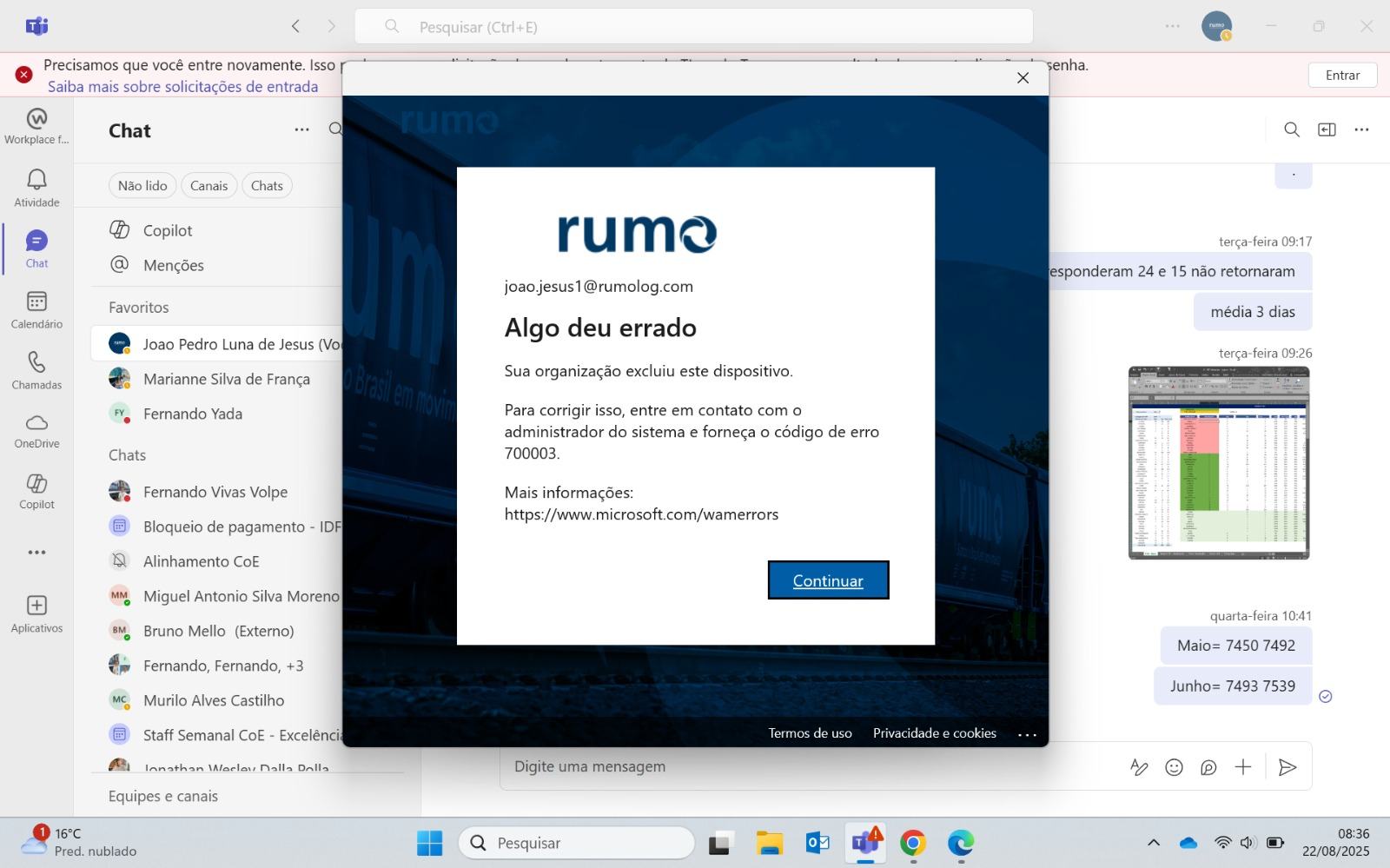Open Bloqueio de pagamento meeting chat
The height and width of the screenshot is (868, 1390).
pos(217,527)
